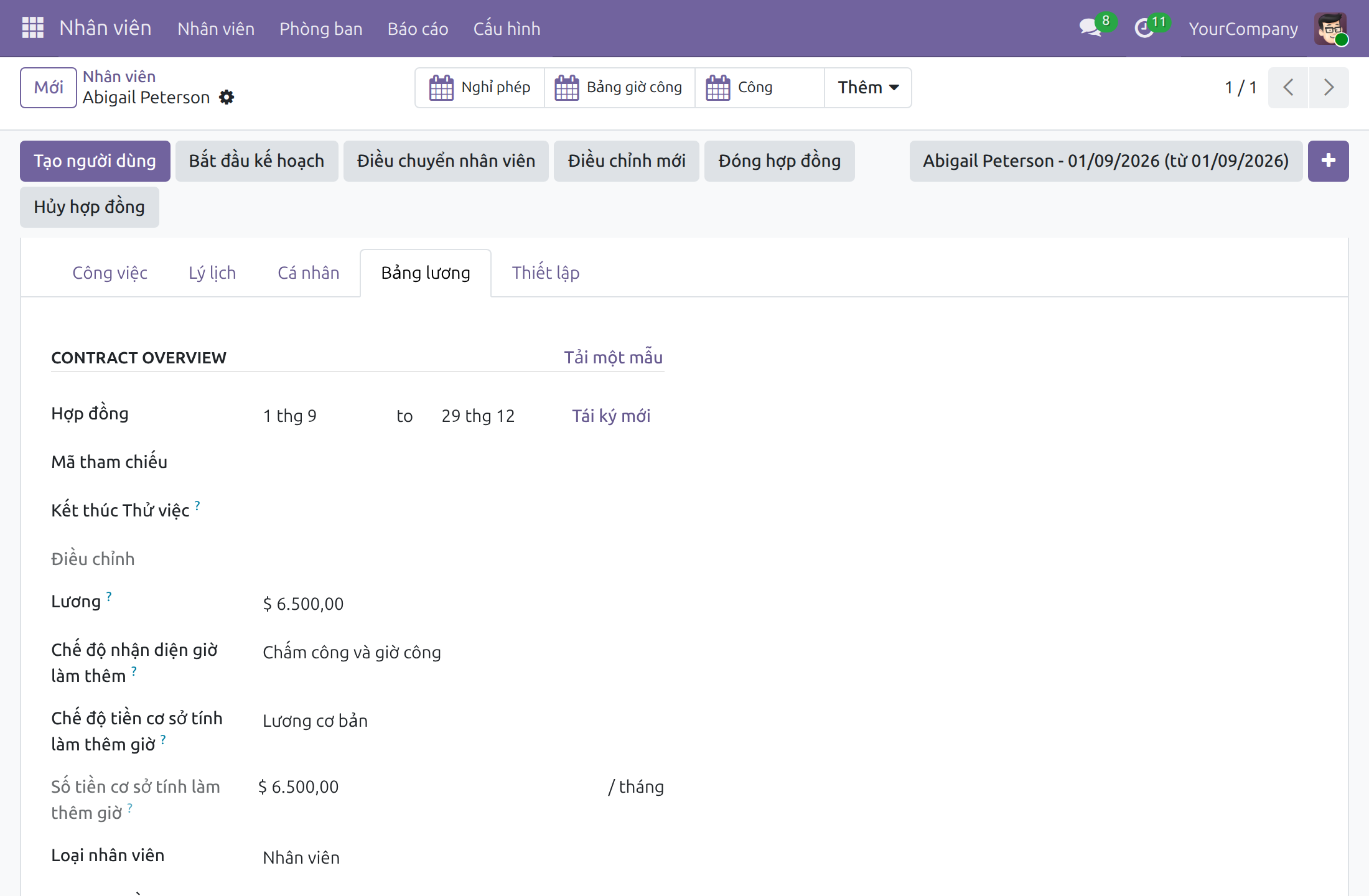Open the Báo cáo menu
The image size is (1369, 896).
418,29
